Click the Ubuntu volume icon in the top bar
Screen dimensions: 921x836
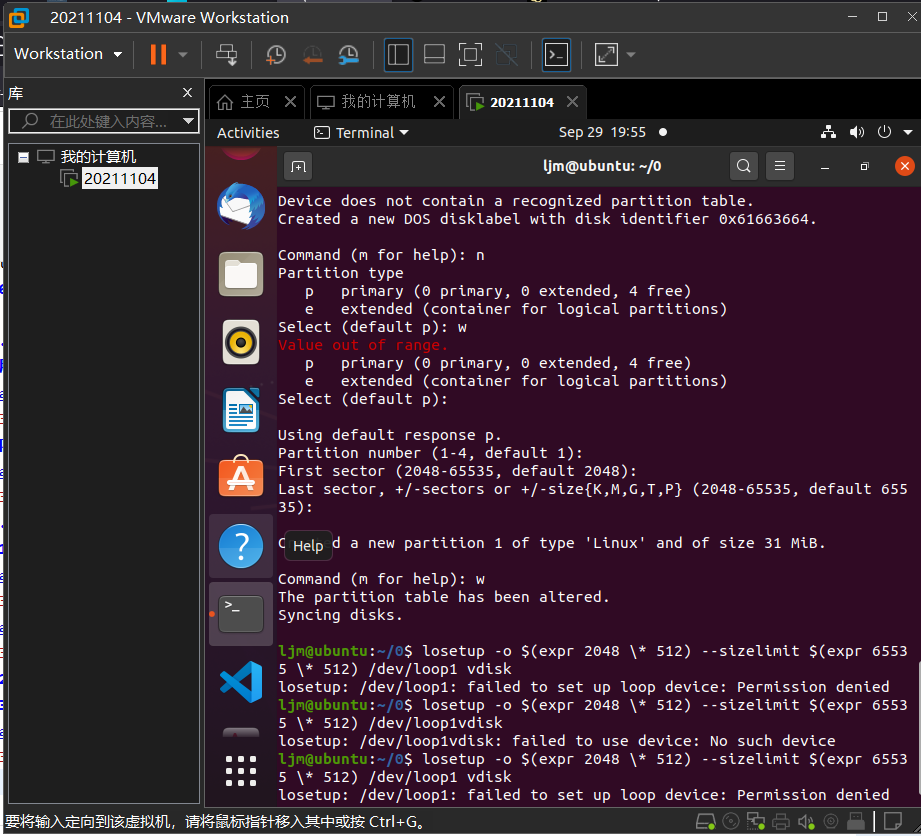[856, 132]
